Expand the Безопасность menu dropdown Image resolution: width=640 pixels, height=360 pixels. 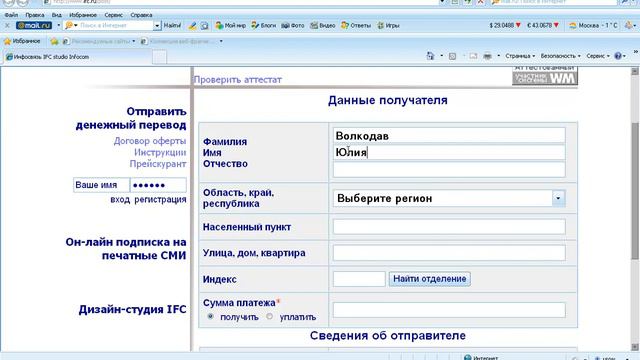tap(560, 56)
